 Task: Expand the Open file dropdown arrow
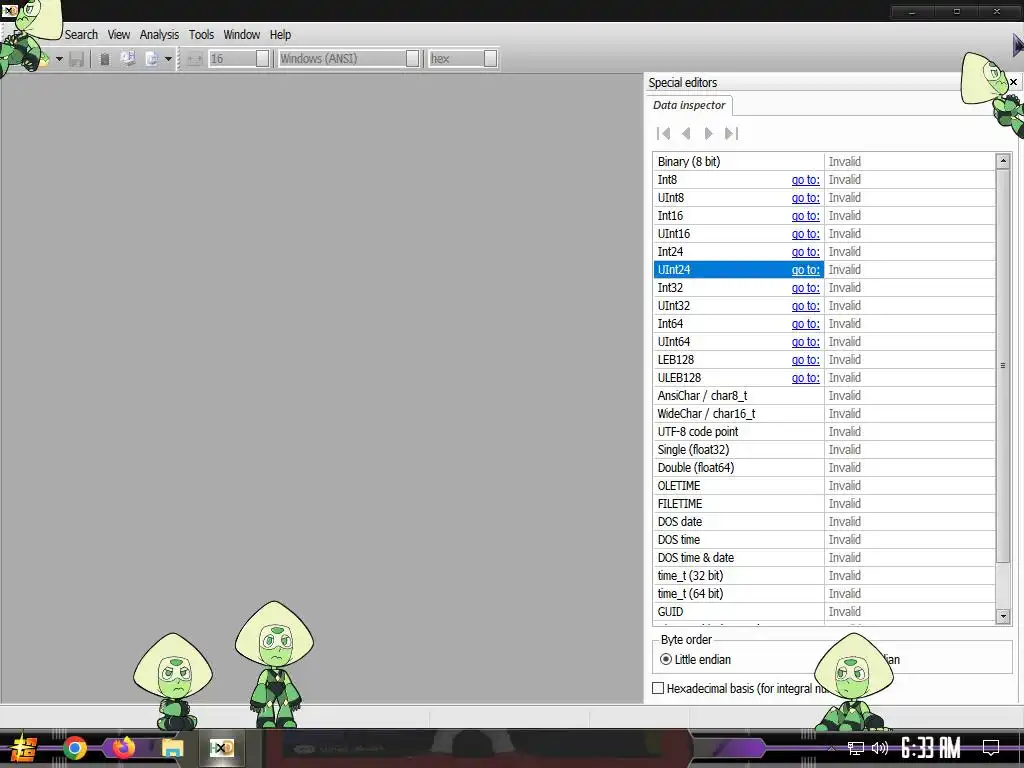point(59,59)
